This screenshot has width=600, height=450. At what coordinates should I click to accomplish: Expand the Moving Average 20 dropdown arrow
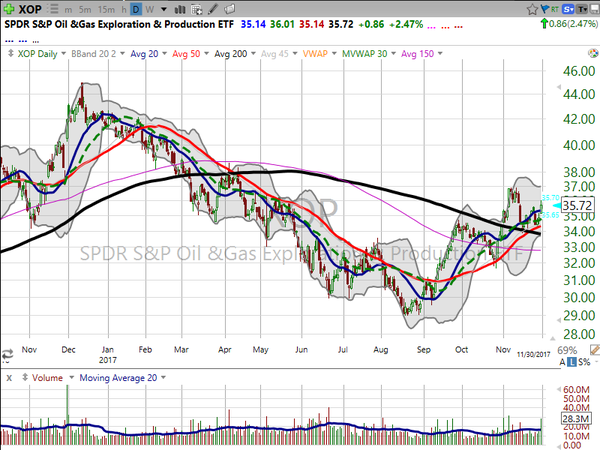tap(163, 378)
